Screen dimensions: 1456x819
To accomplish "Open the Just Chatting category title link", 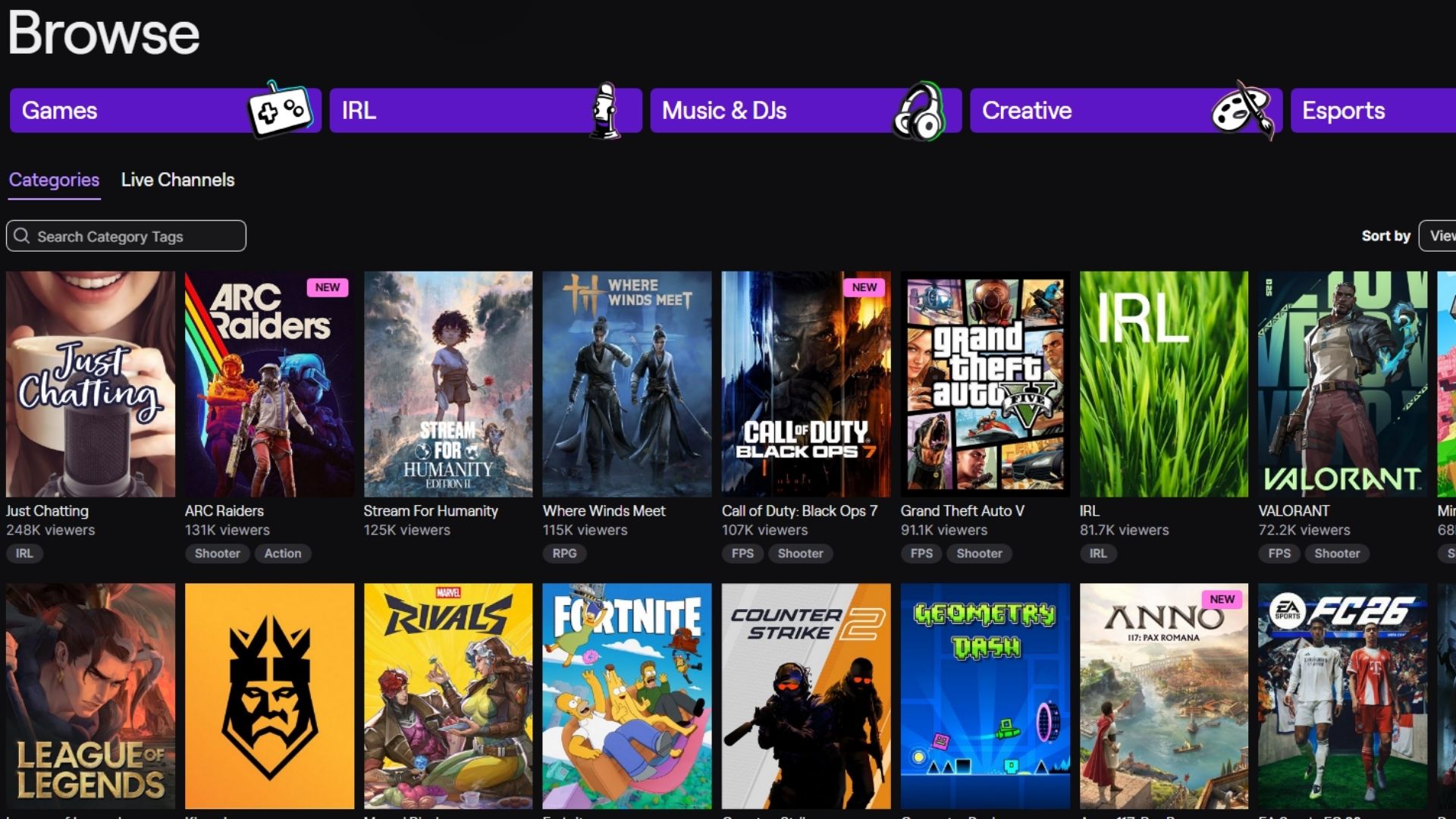I will click(47, 511).
